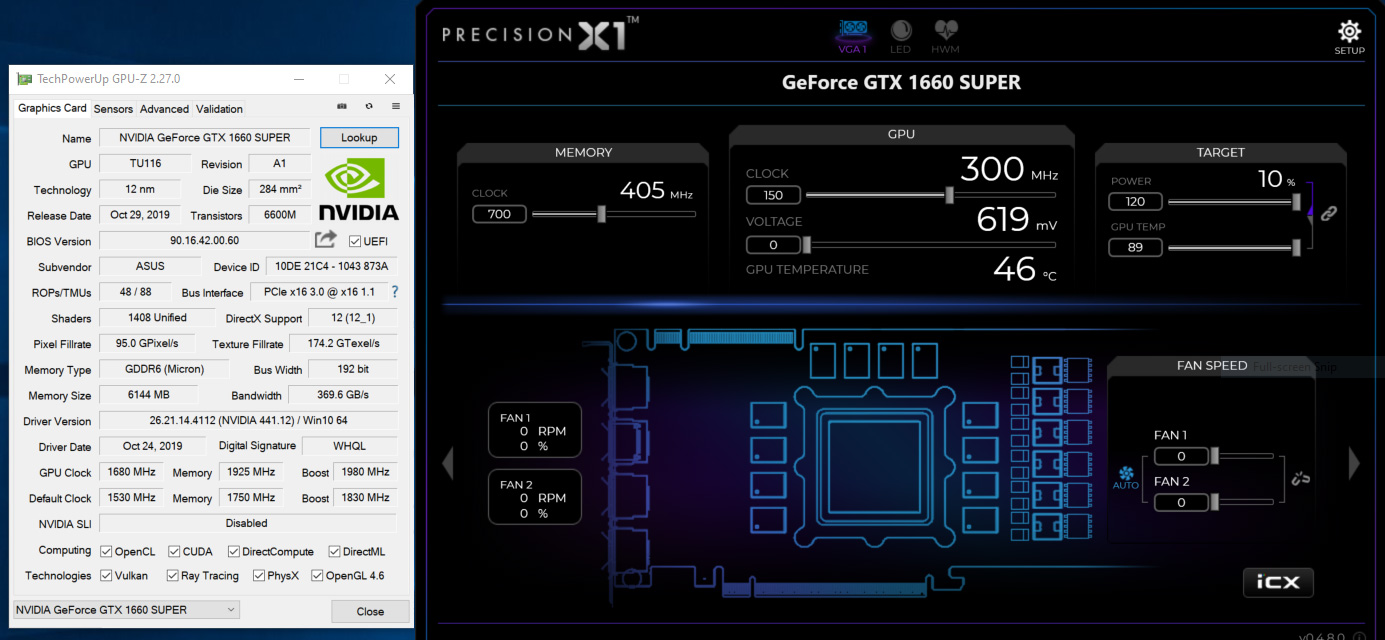Click the BIOS version value 90.16.42.00.60
Screen dimensions: 1385x640
(205, 240)
